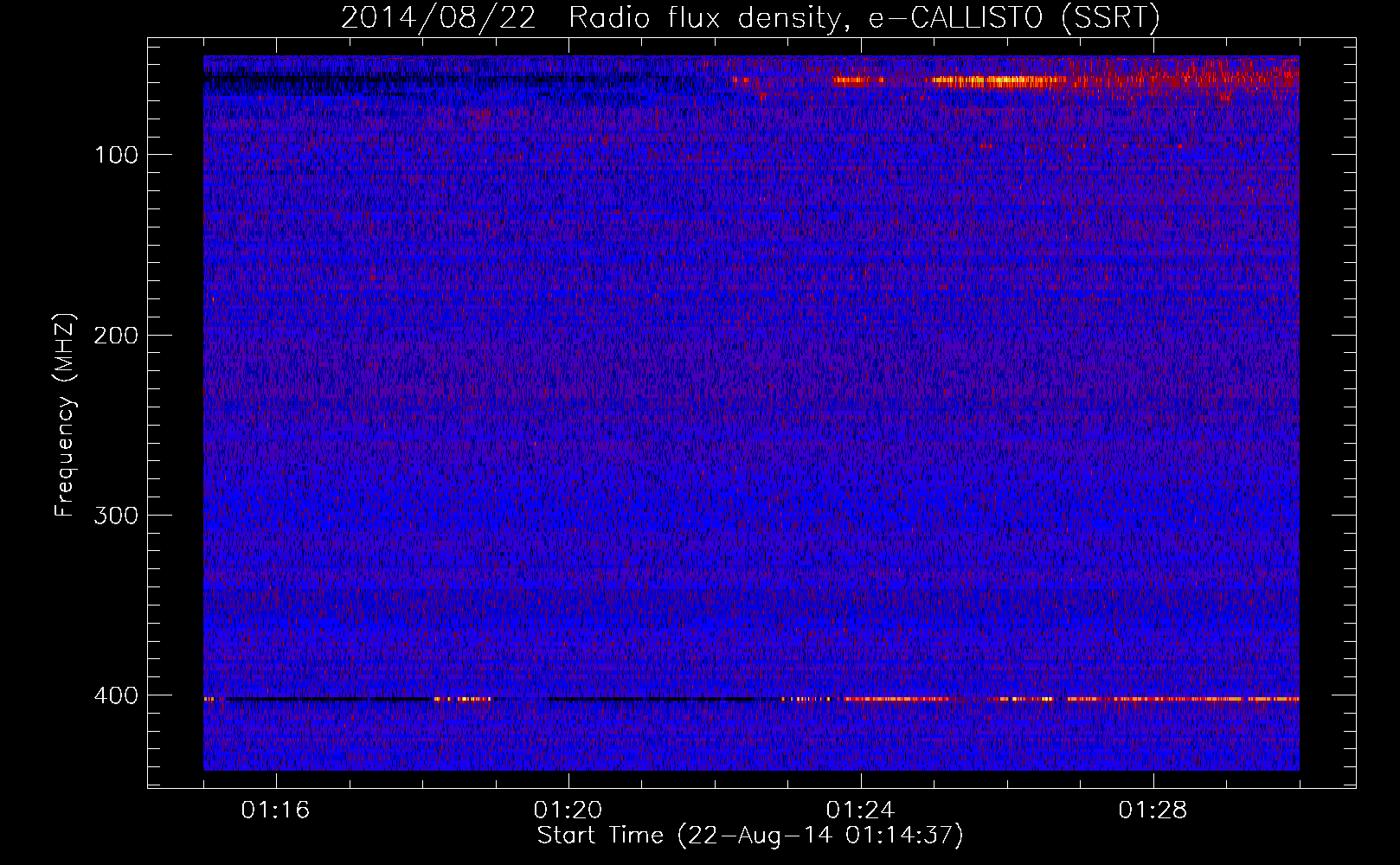Click the 400 frequency tick label
Viewport: 1400px width, 865px height.
pyautogui.click(x=116, y=695)
